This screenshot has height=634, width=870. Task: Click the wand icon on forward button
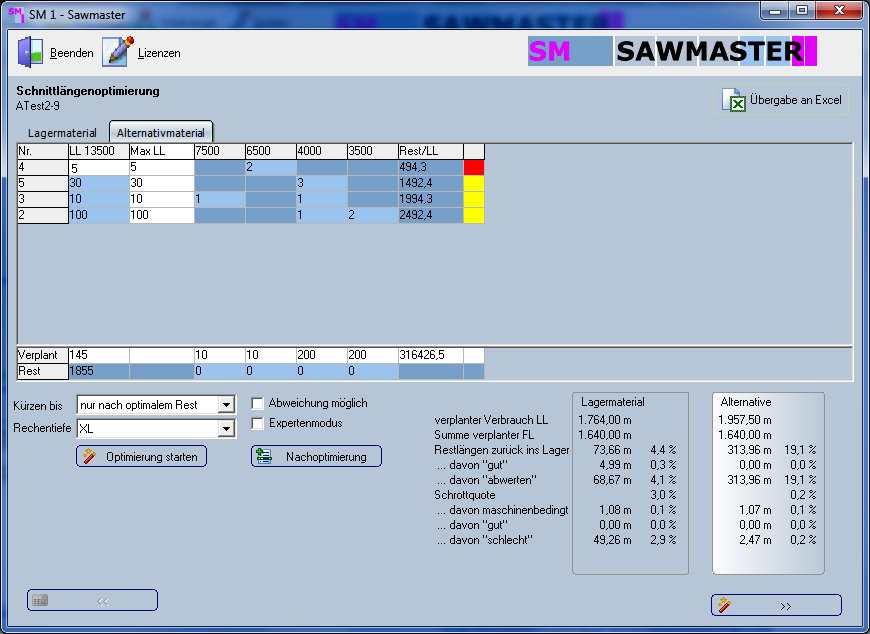[x=724, y=605]
